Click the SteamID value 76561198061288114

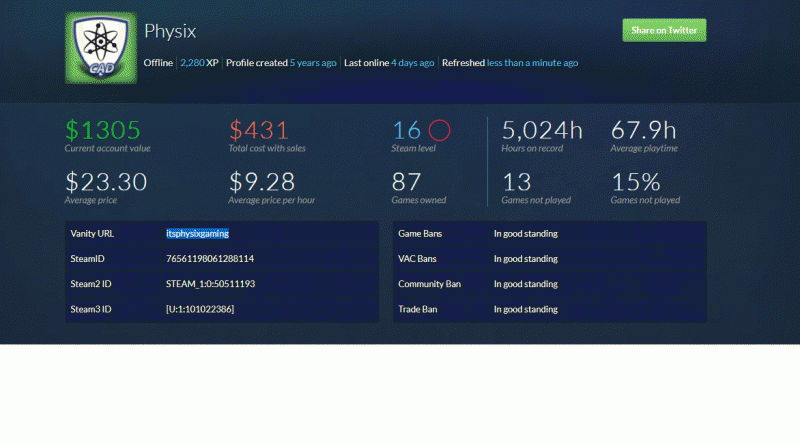pos(210,259)
